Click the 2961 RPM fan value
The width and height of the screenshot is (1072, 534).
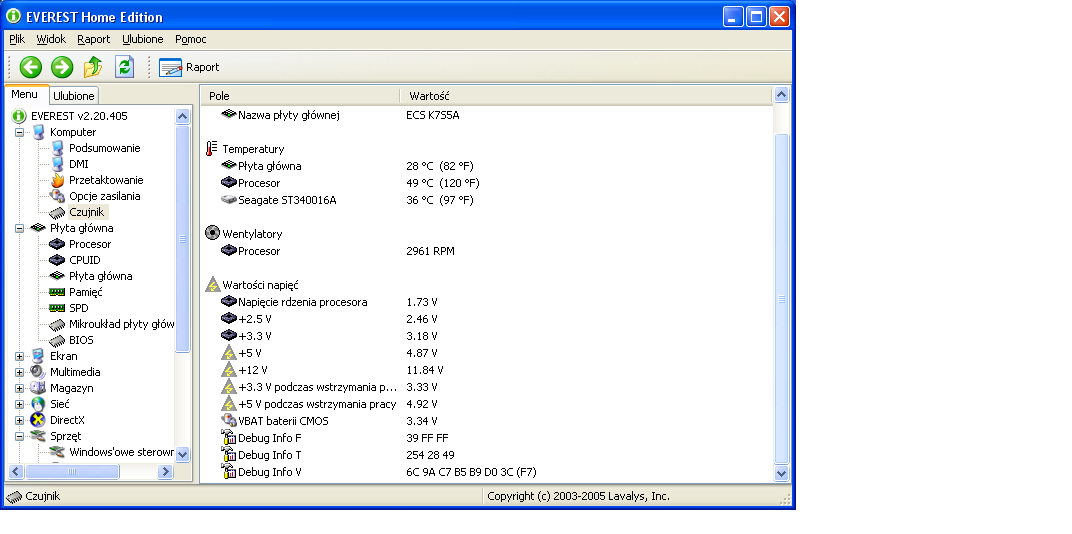pos(430,251)
